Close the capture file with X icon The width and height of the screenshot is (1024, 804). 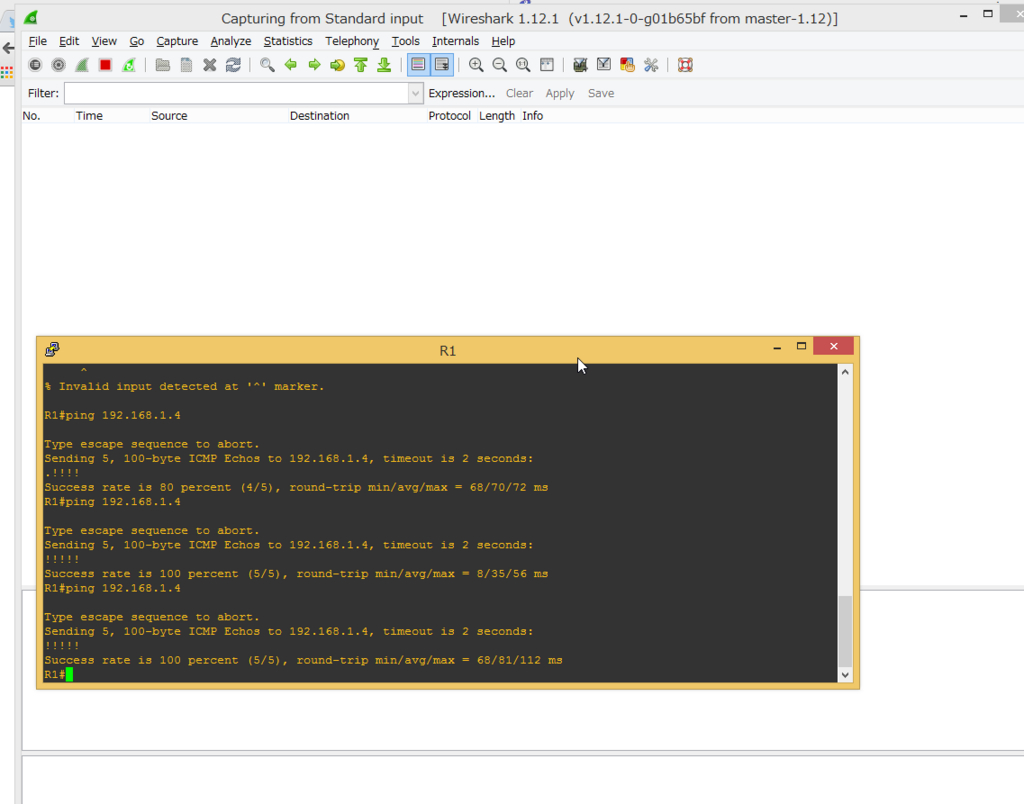pos(210,65)
